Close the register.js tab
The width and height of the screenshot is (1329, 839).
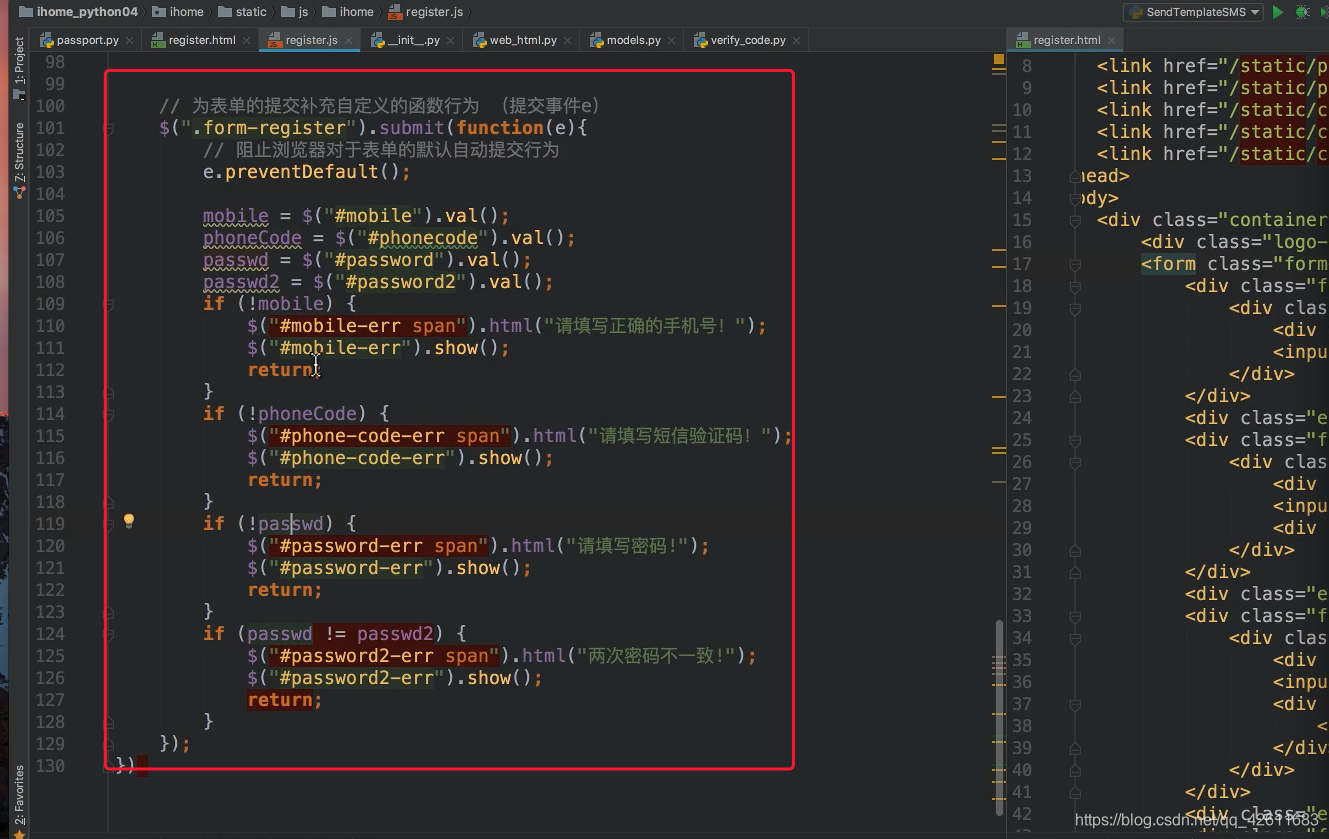pyautogui.click(x=349, y=41)
